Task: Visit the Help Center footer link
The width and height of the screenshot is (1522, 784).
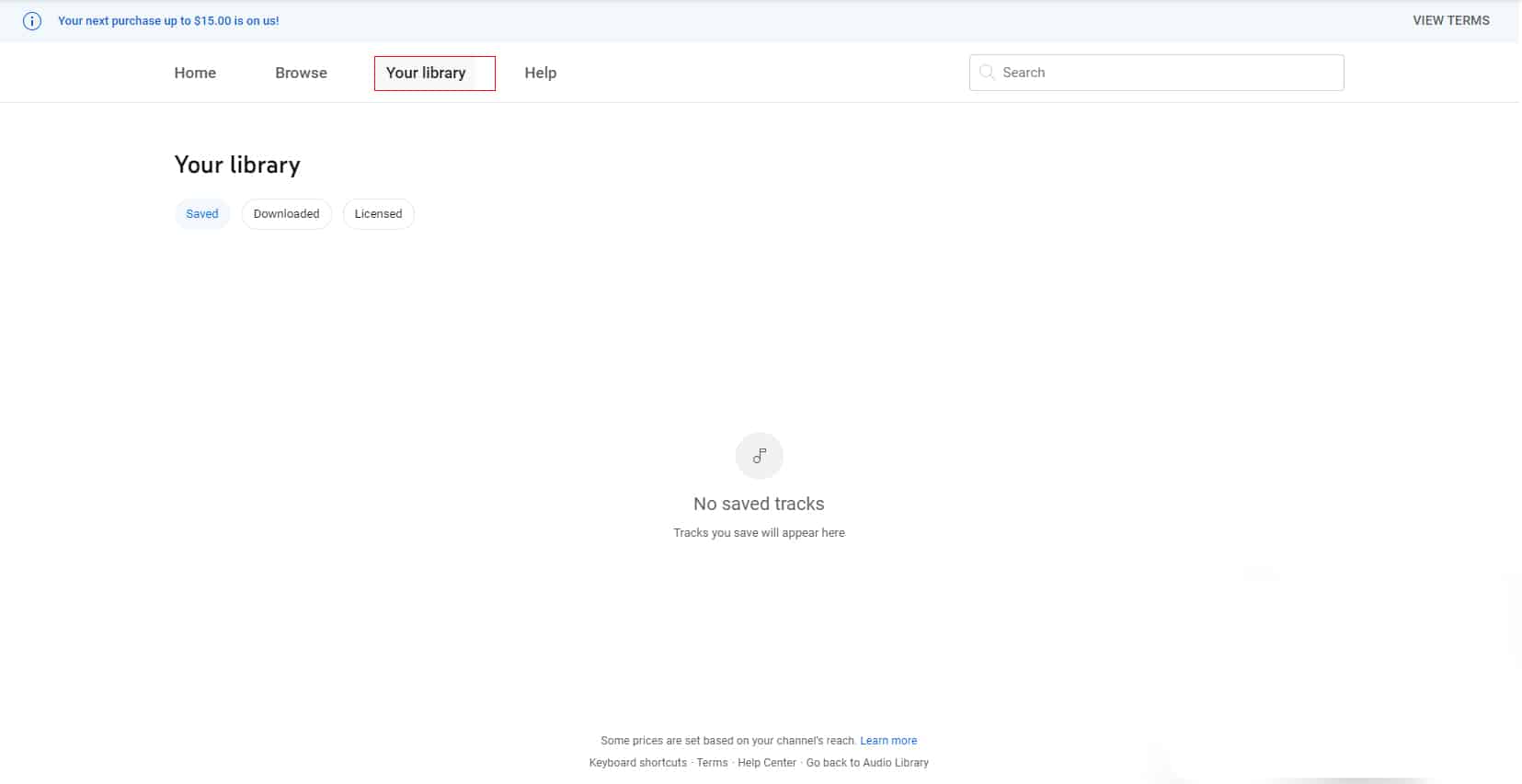Action: [767, 763]
